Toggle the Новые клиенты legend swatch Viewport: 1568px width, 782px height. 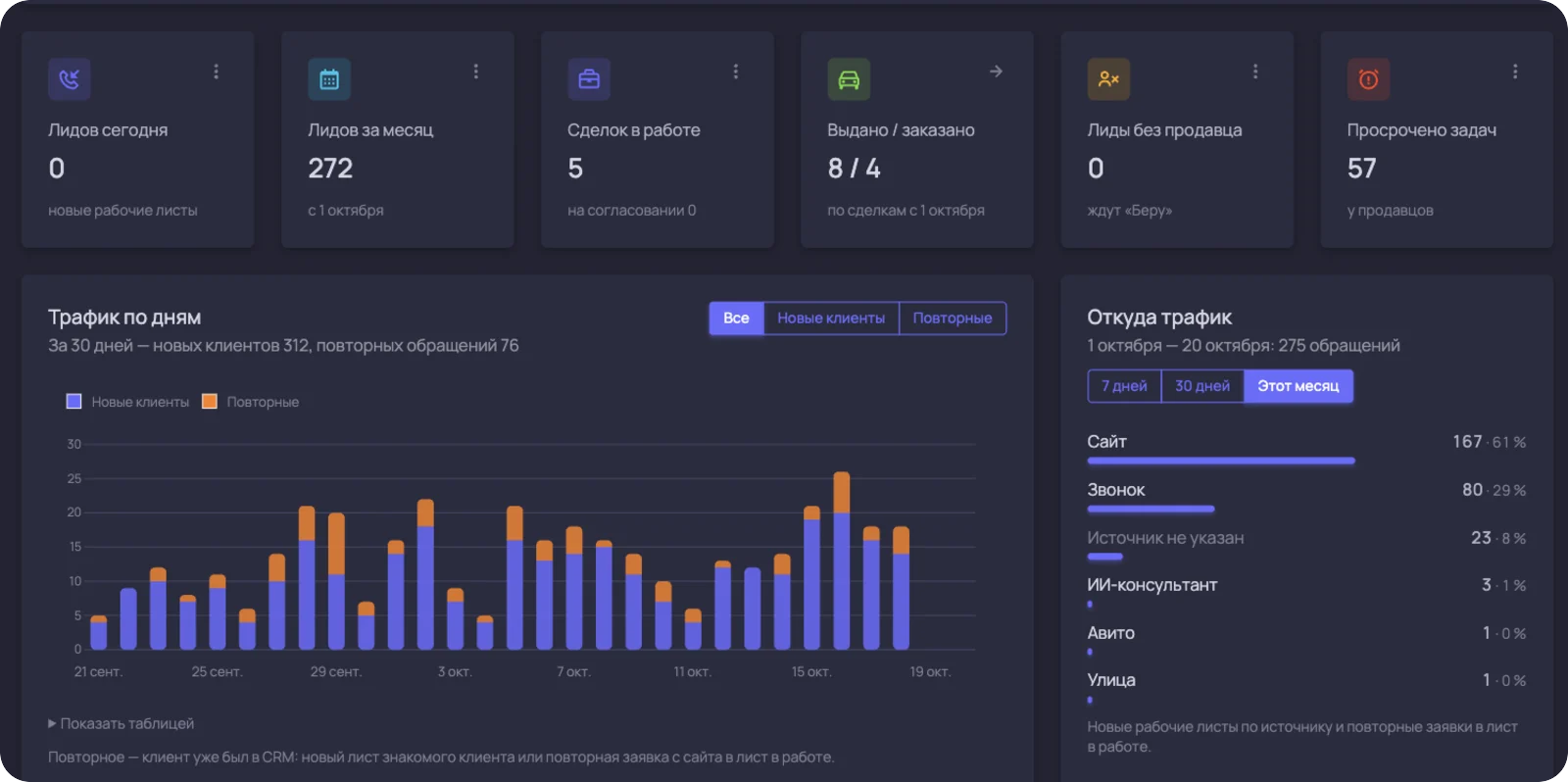pyautogui.click(x=73, y=402)
